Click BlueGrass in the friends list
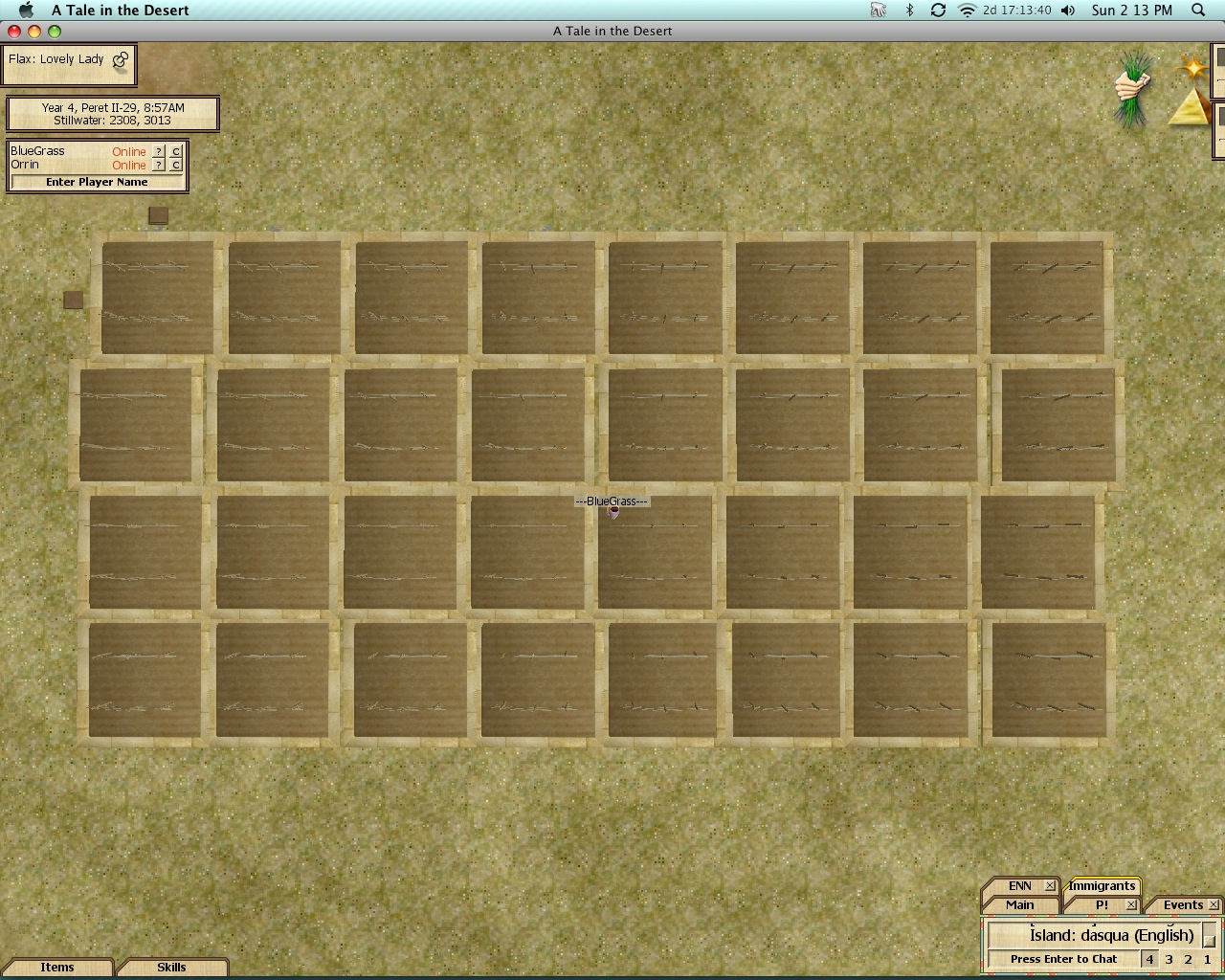The image size is (1225, 980). 37,151
